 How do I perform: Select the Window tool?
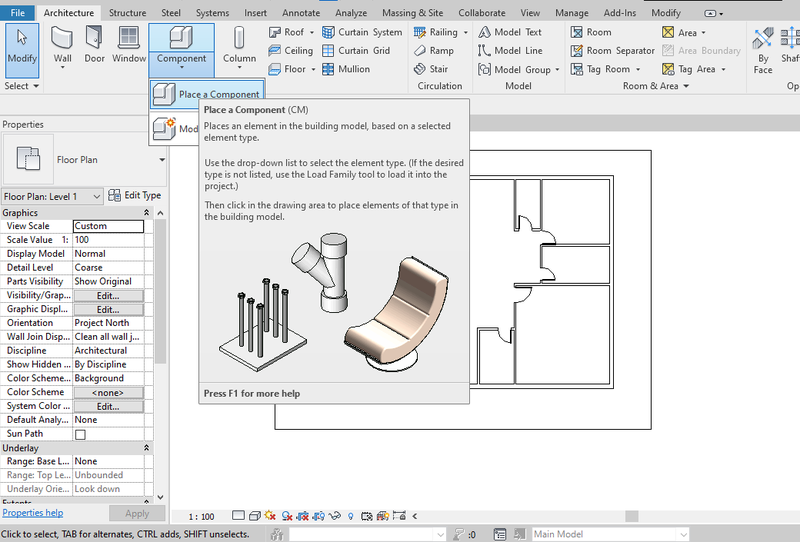tap(129, 45)
